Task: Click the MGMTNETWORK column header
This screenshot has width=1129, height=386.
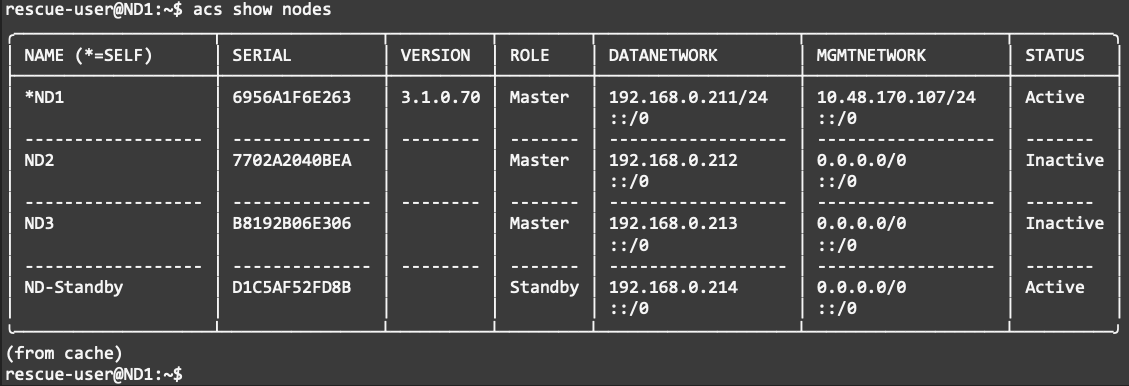Action: click(x=871, y=55)
